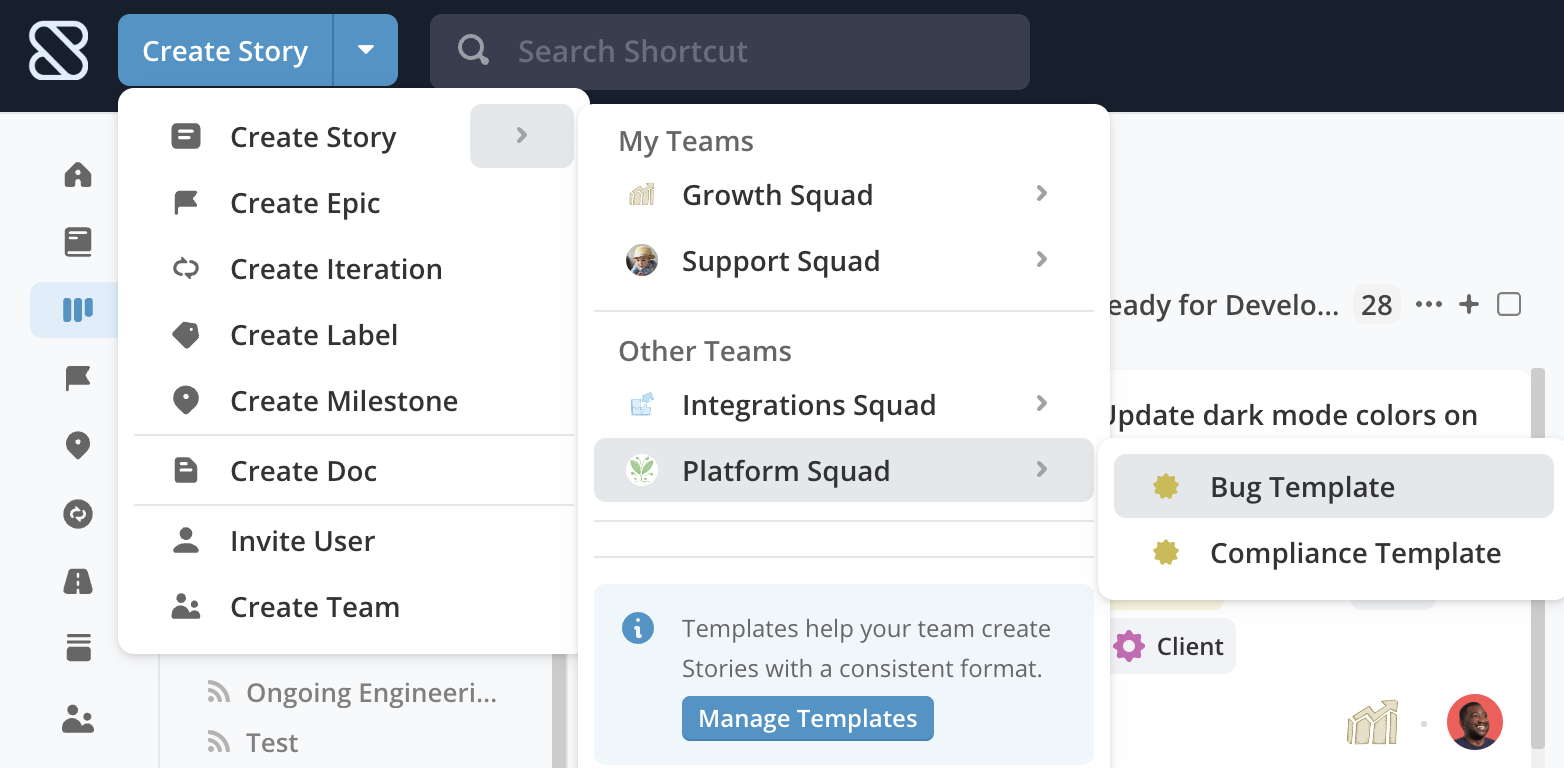Choose Invite User from the menu

coord(354,541)
